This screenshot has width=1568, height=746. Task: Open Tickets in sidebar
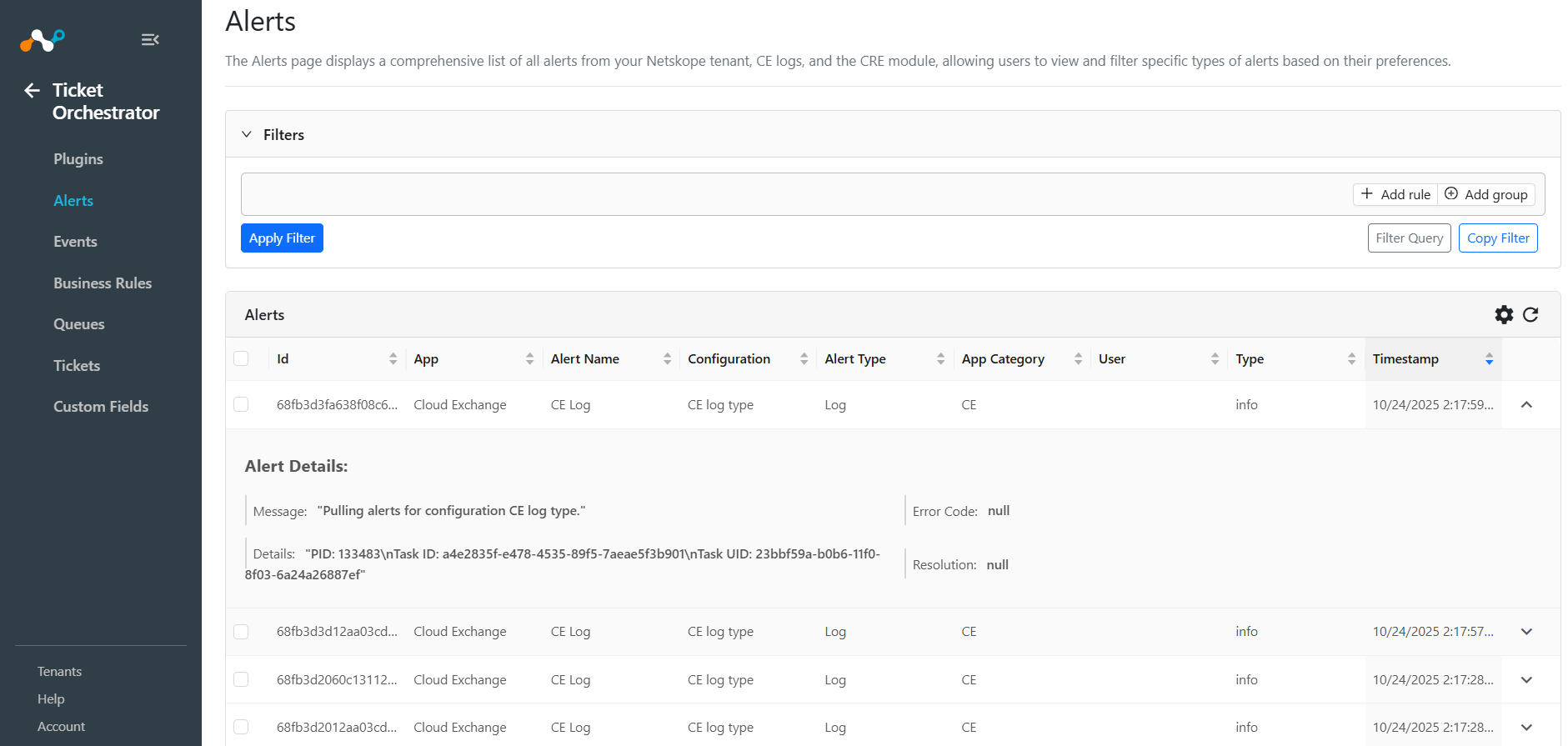coord(77,366)
